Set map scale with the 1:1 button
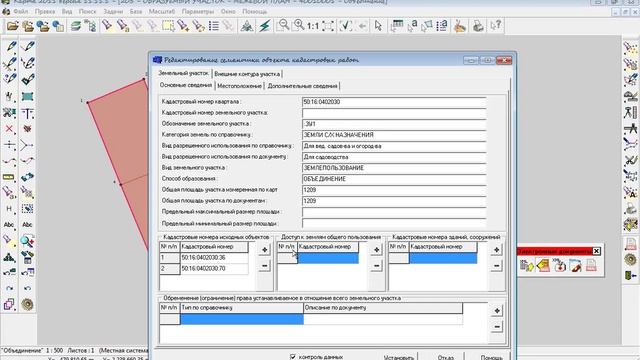 click(x=313, y=27)
